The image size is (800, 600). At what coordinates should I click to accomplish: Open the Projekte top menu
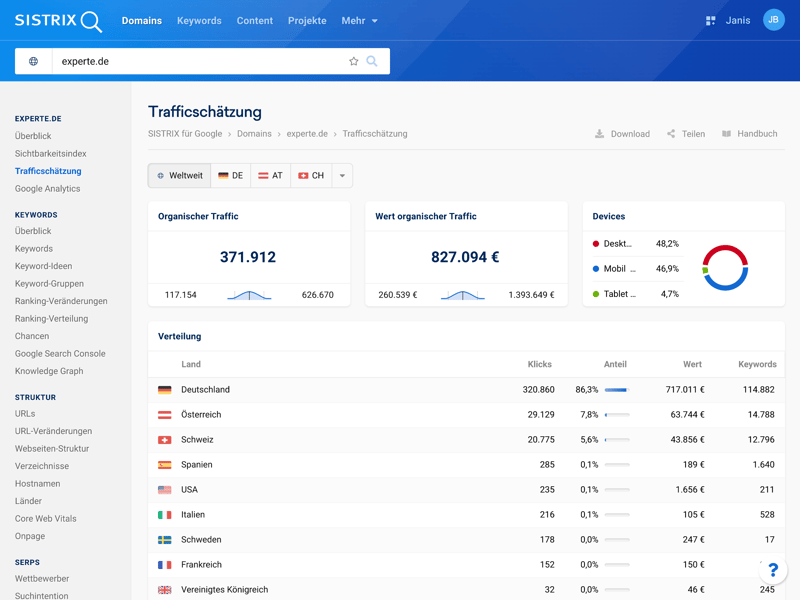pyautogui.click(x=307, y=21)
